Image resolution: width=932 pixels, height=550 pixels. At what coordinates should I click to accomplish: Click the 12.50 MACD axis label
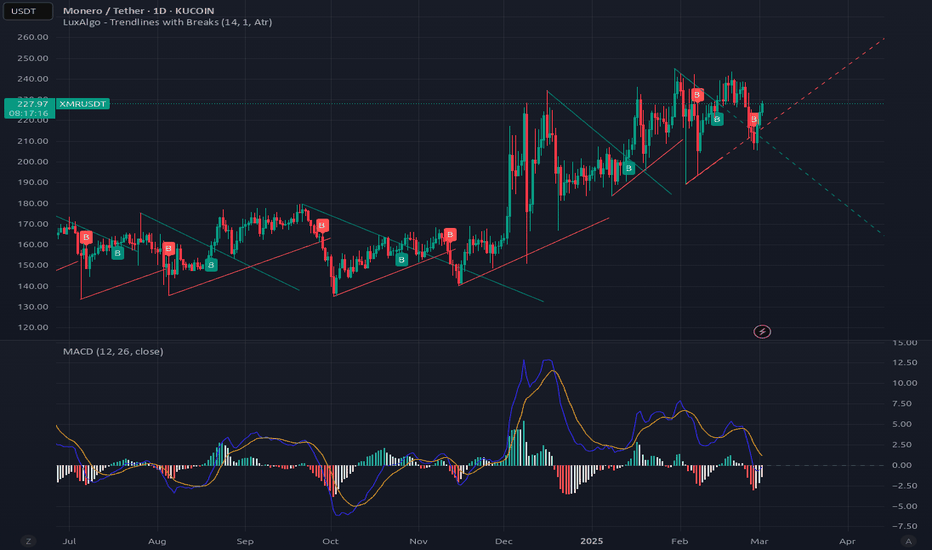point(905,363)
